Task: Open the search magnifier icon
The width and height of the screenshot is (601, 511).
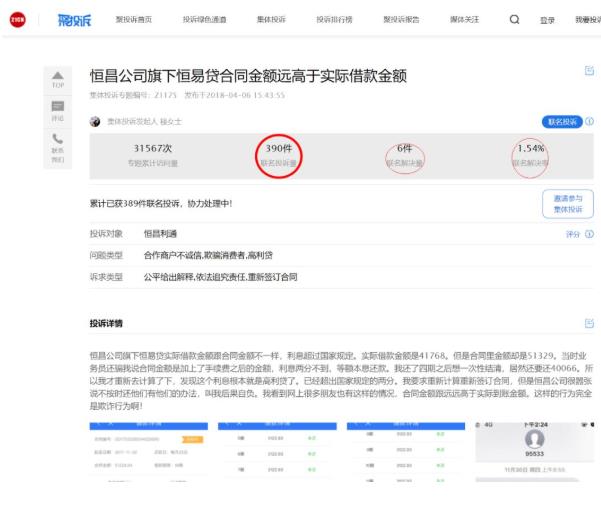Action: [x=514, y=19]
